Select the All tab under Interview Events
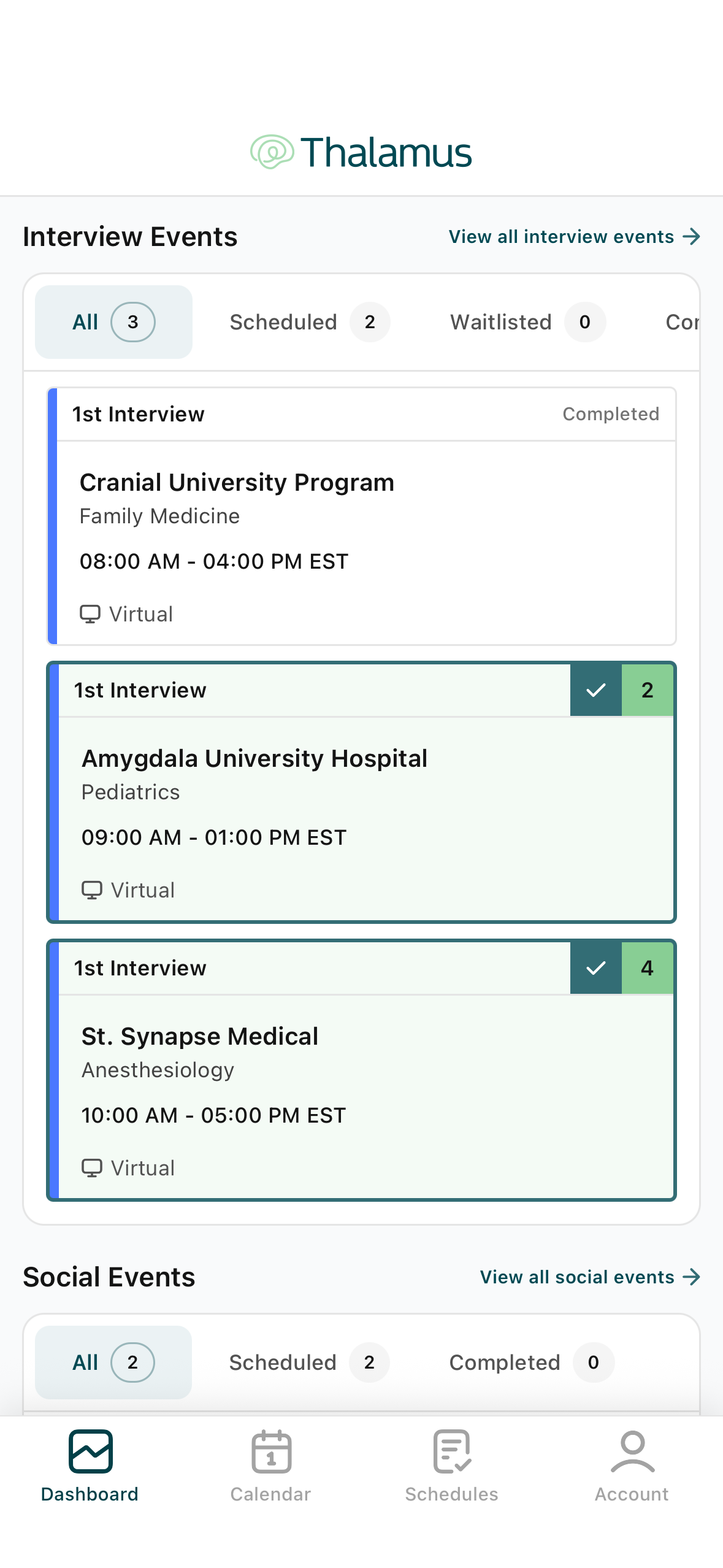This screenshot has height=1568, width=723. click(113, 322)
